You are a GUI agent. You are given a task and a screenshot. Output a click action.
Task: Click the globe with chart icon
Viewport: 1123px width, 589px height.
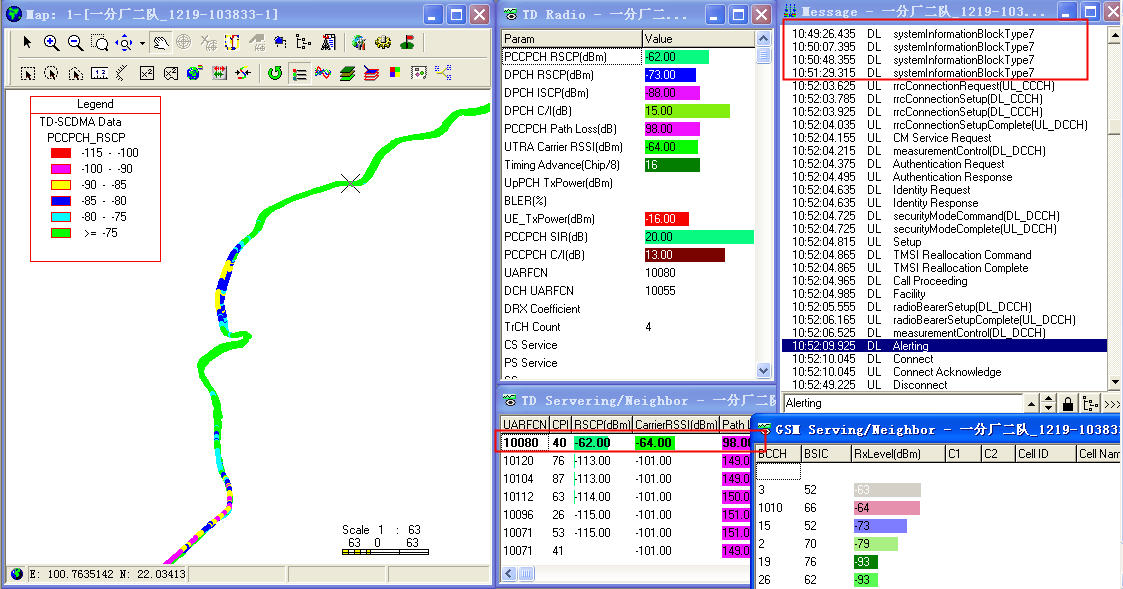click(359, 43)
